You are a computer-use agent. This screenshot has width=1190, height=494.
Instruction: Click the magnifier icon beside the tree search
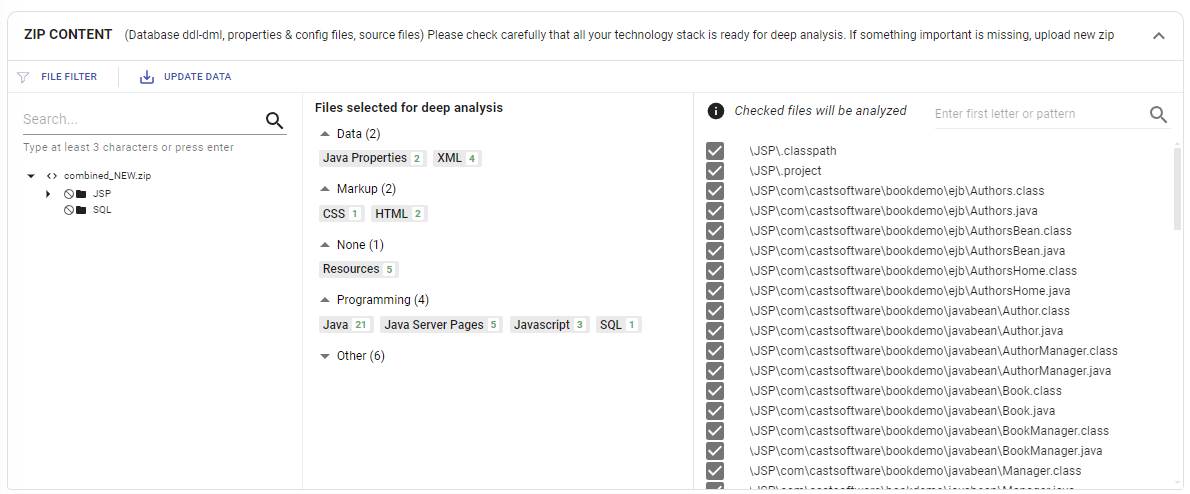tap(274, 120)
